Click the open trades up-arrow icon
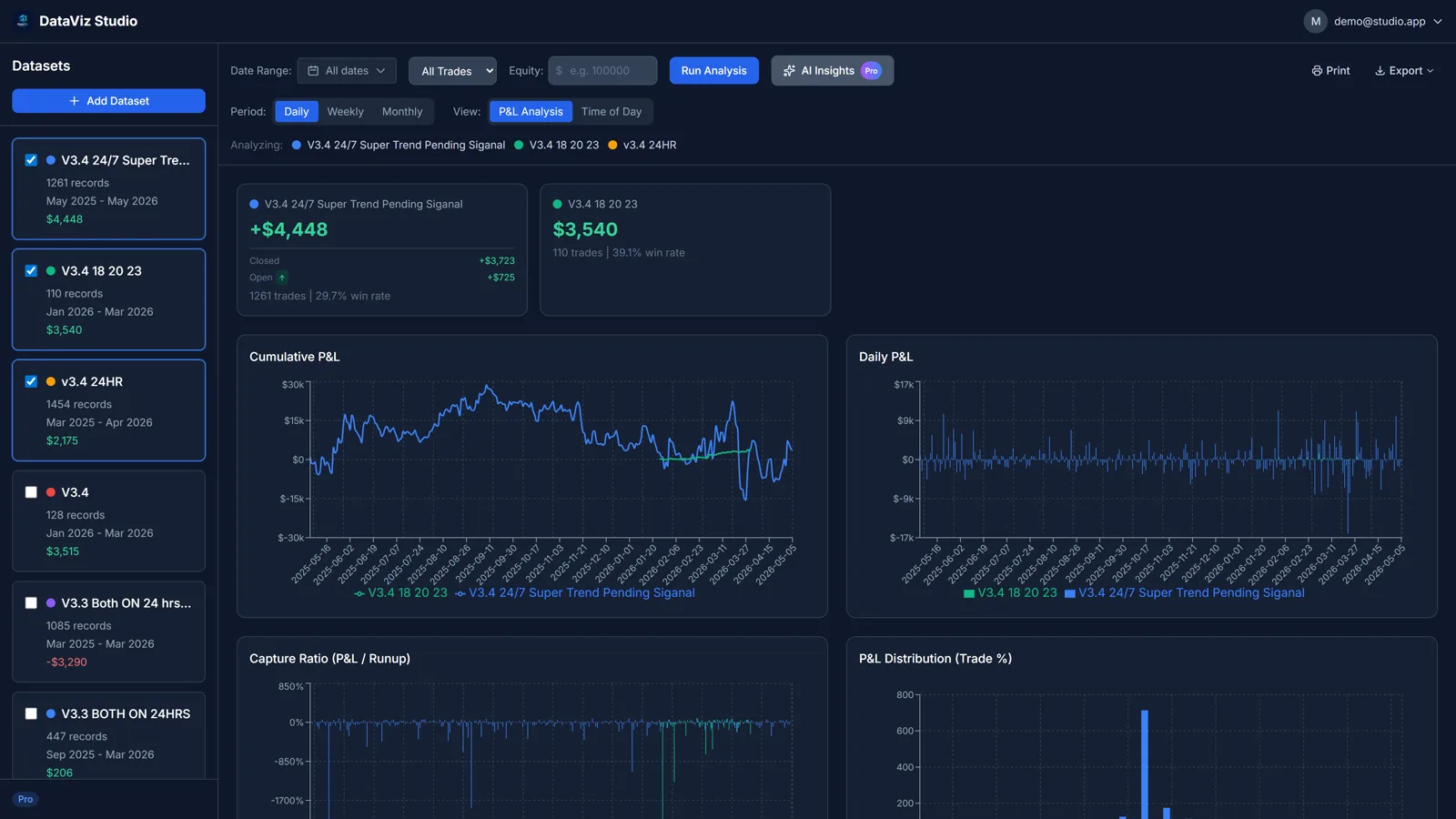 coord(282,278)
